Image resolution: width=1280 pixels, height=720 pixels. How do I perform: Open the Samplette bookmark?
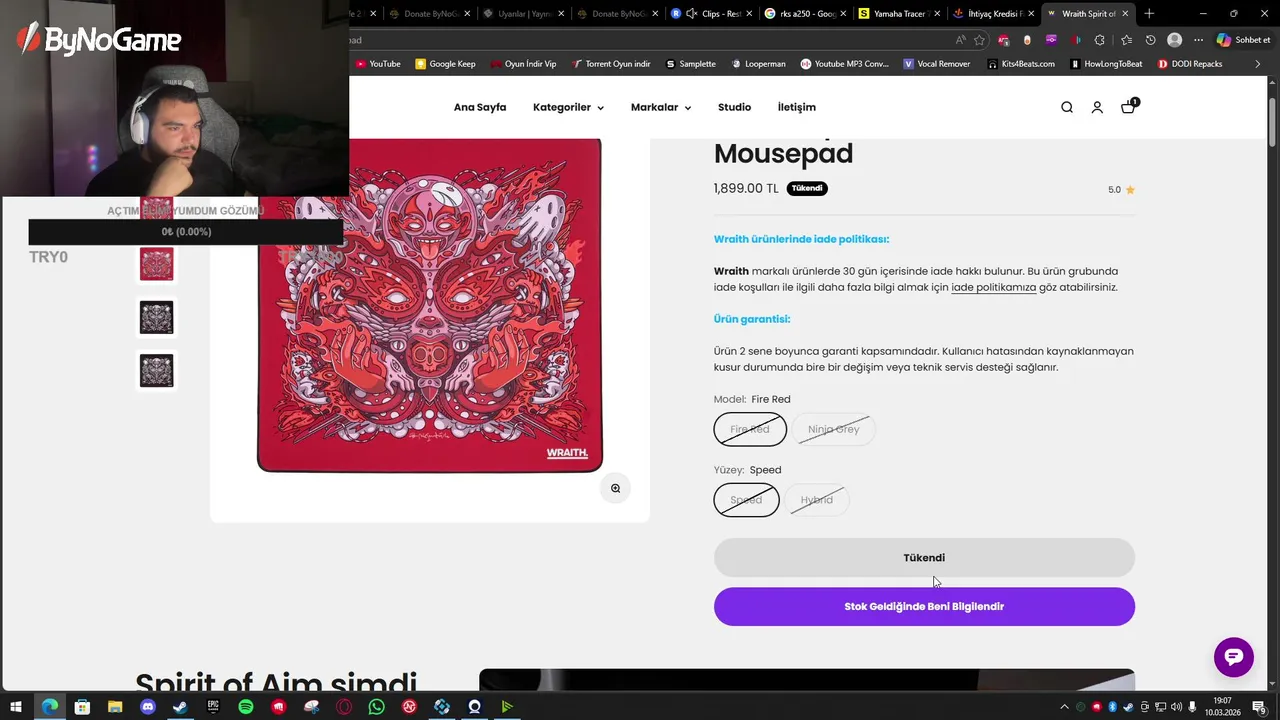[x=691, y=64]
